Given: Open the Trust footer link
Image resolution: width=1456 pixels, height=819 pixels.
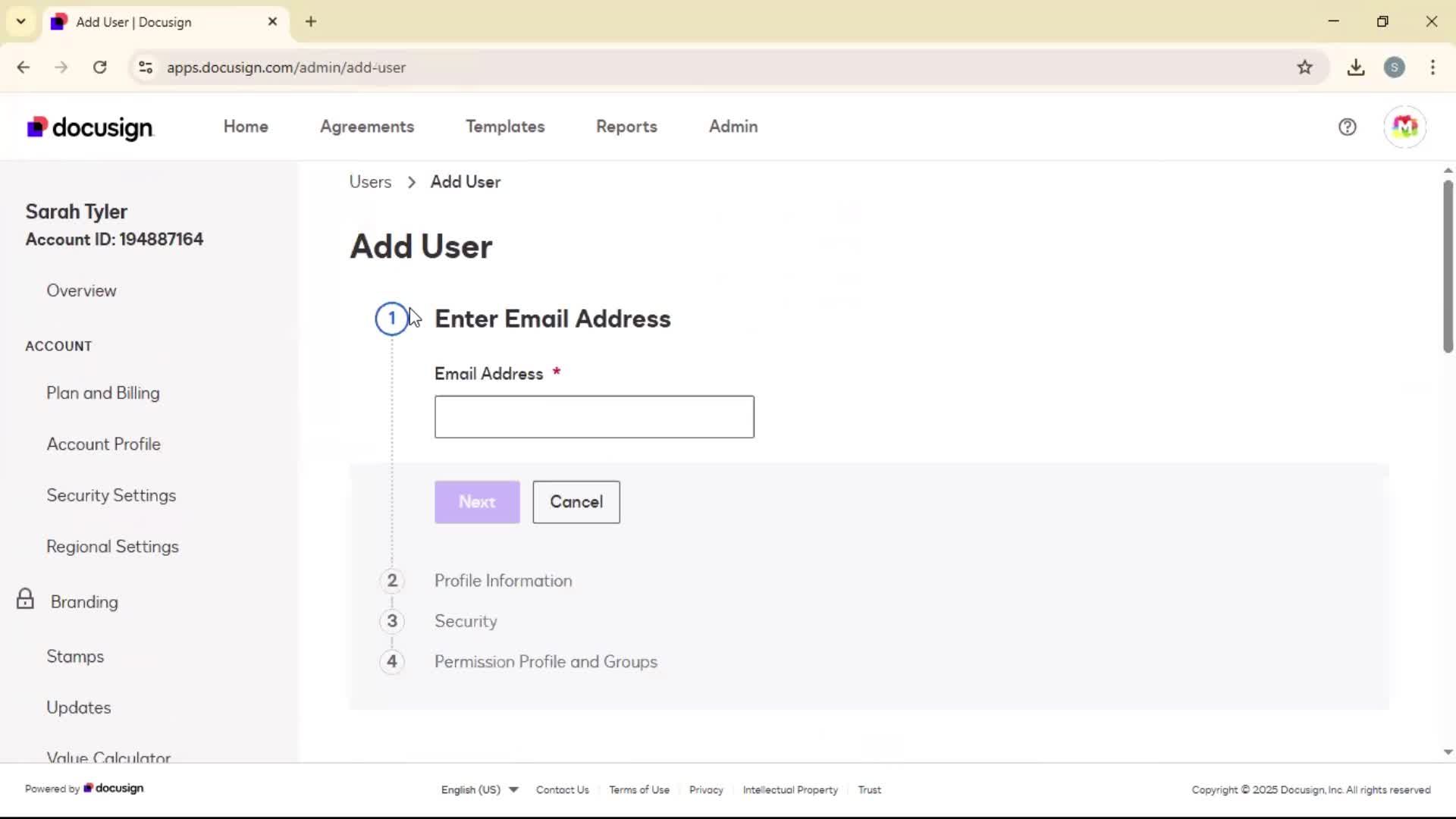Looking at the screenshot, I should [x=870, y=789].
